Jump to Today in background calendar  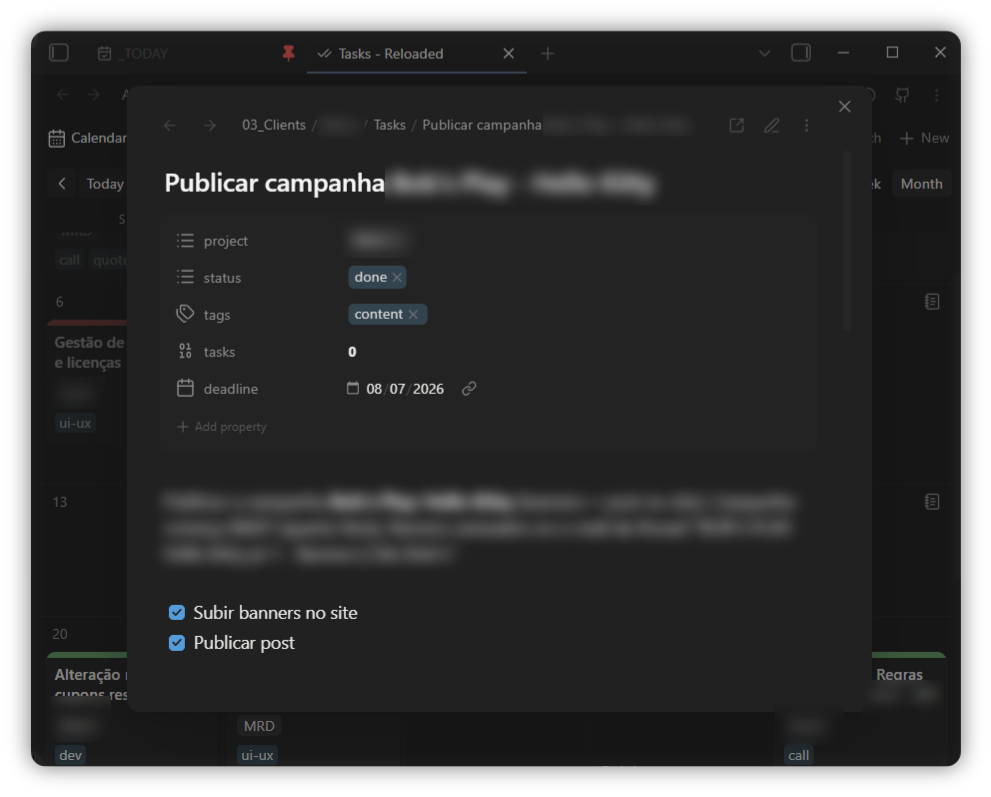coord(105,184)
